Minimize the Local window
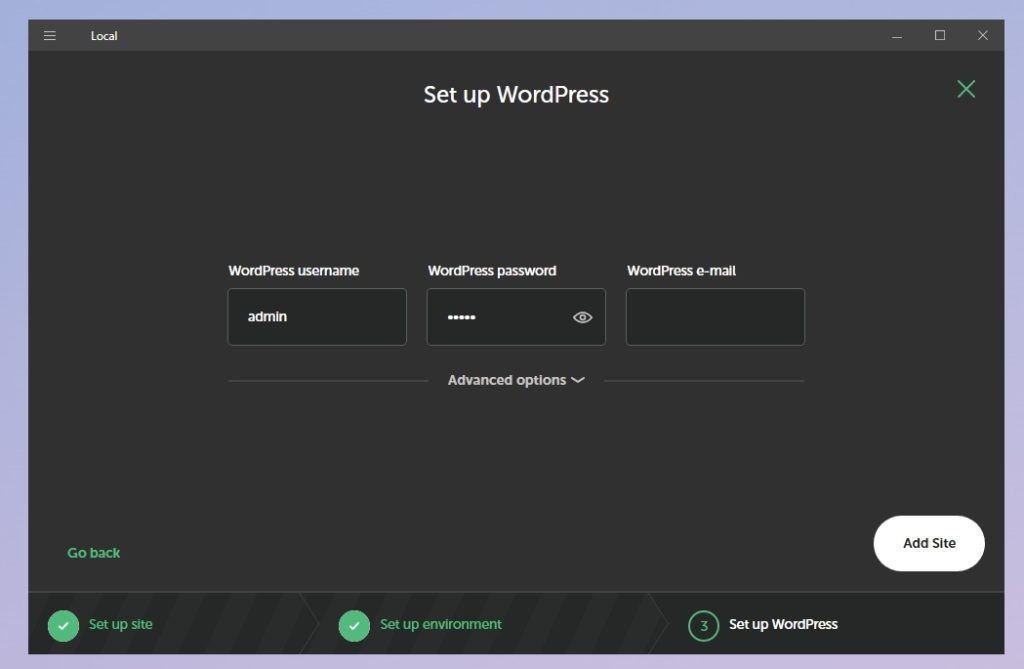Screen dimensions: 1024x669 (897, 36)
